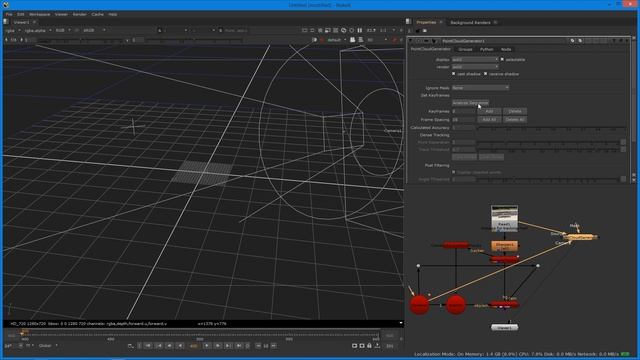This screenshot has width=640, height=360.
Task: Click the Analyze Sequence button
Action: click(470, 103)
